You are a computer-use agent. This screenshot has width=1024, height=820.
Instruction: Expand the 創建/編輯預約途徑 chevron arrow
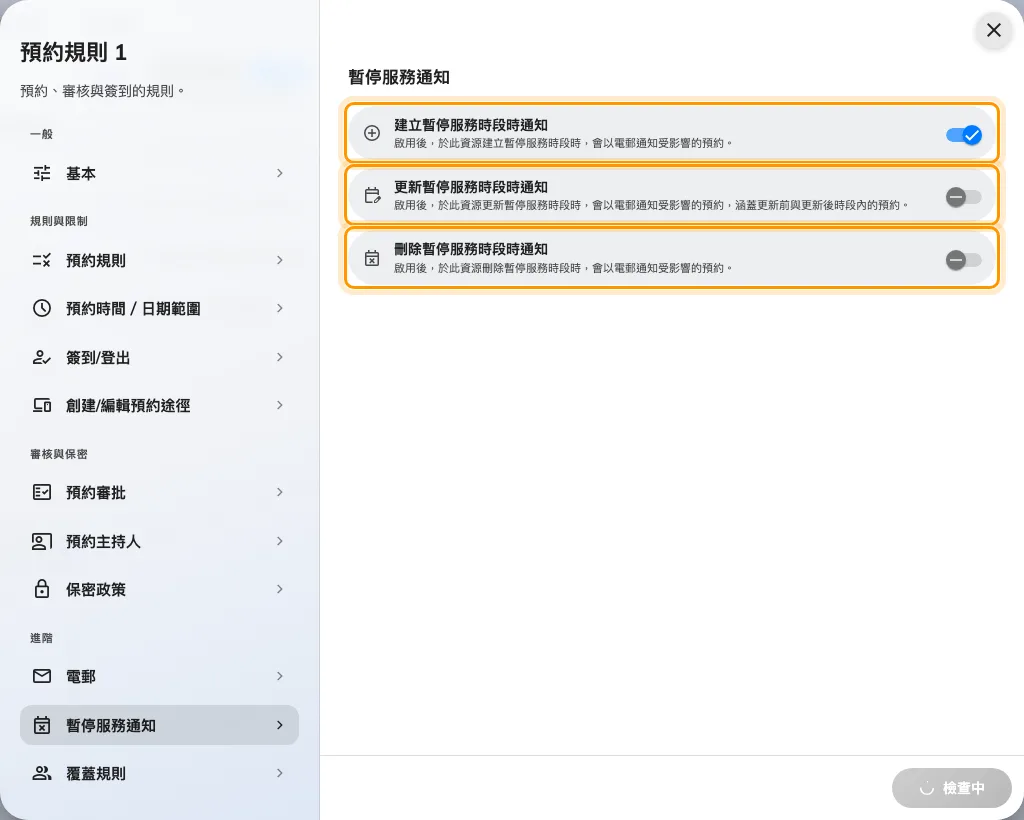280,405
